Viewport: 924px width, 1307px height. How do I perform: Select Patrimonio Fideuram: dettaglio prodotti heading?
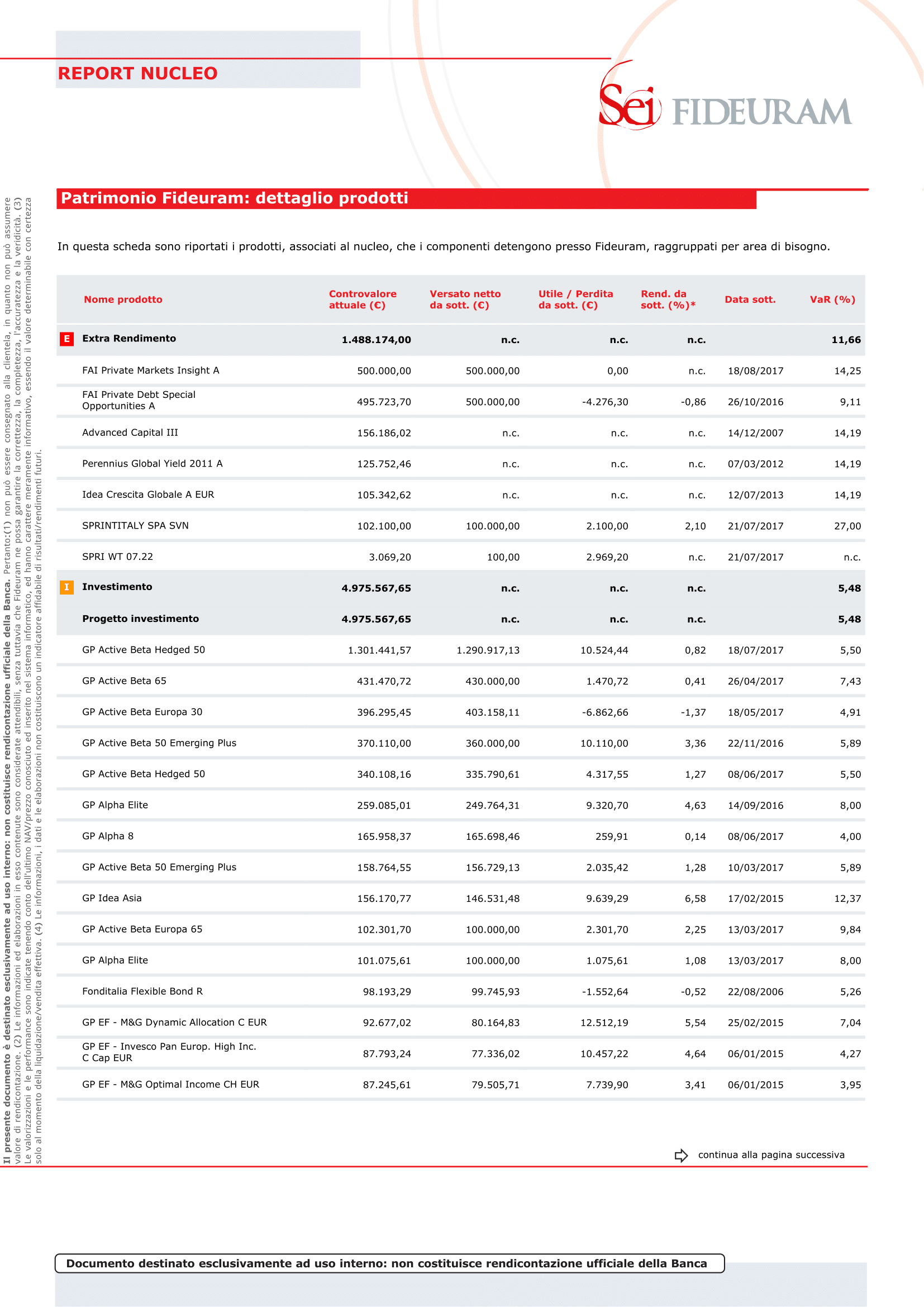coord(235,198)
